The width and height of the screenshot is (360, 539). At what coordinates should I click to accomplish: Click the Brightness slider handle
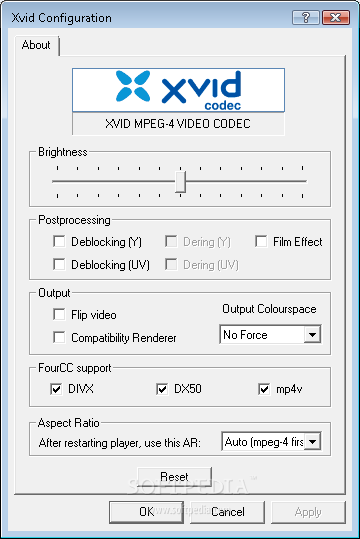pos(181,182)
